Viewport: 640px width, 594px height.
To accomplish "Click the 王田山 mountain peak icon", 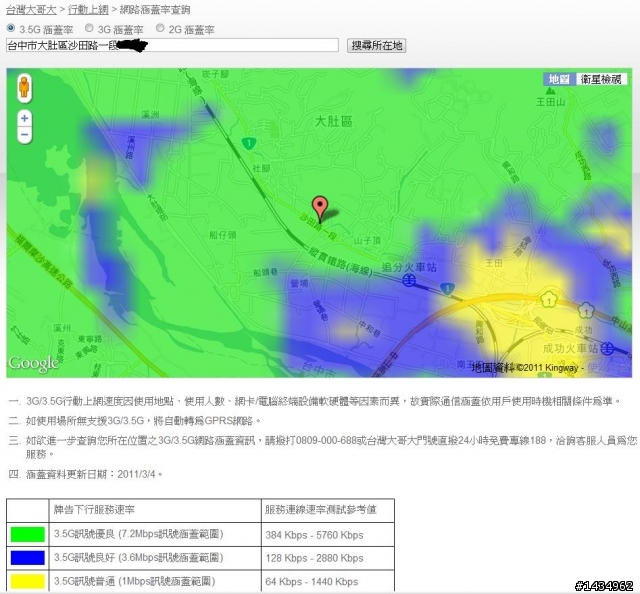I will coord(551,91).
